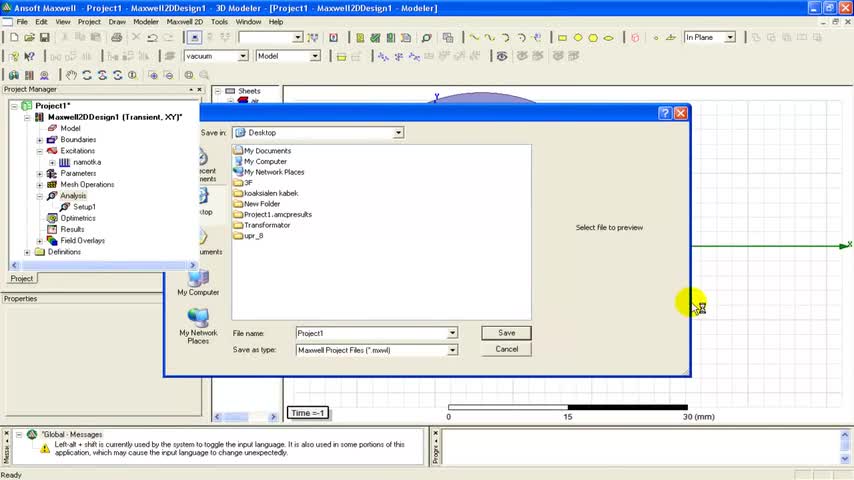The image size is (854, 480).
Task: Click the Save floppy disk toolbar icon
Action: click(x=45, y=37)
